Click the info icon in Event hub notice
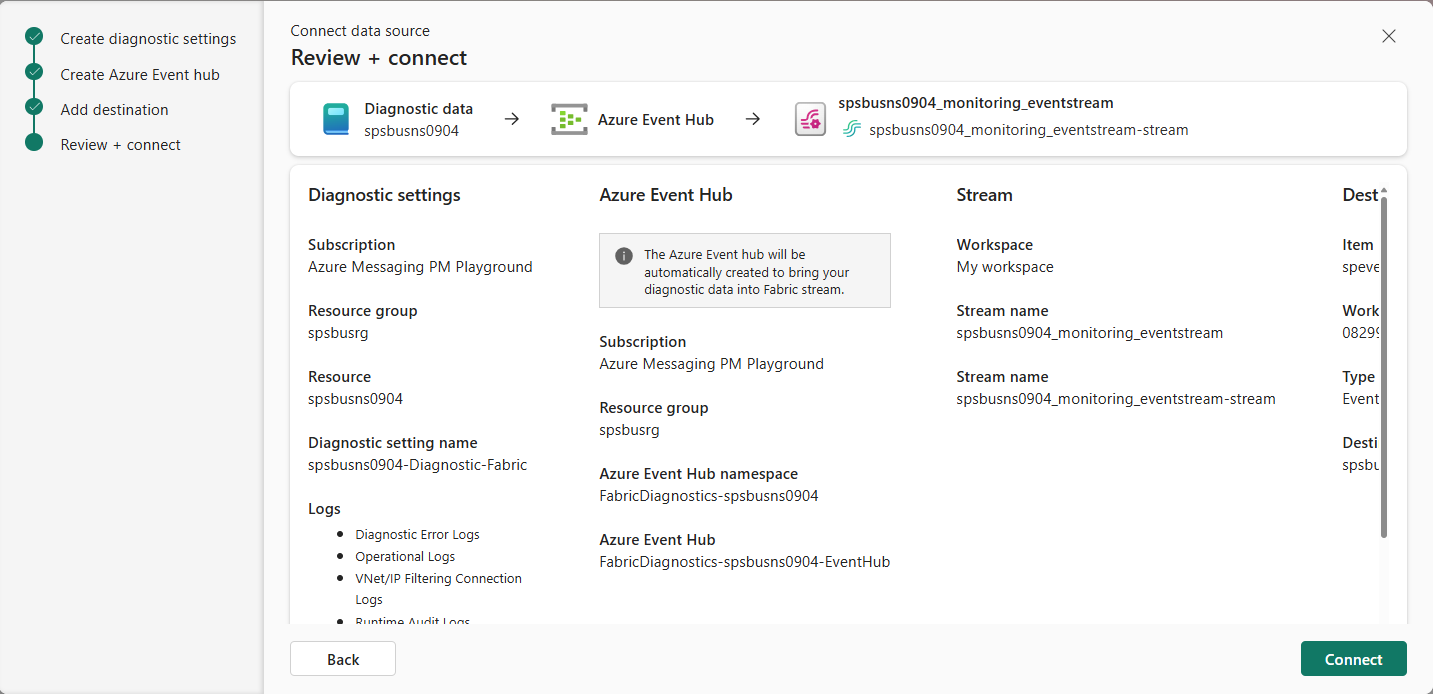1433x694 pixels. tap(623, 255)
